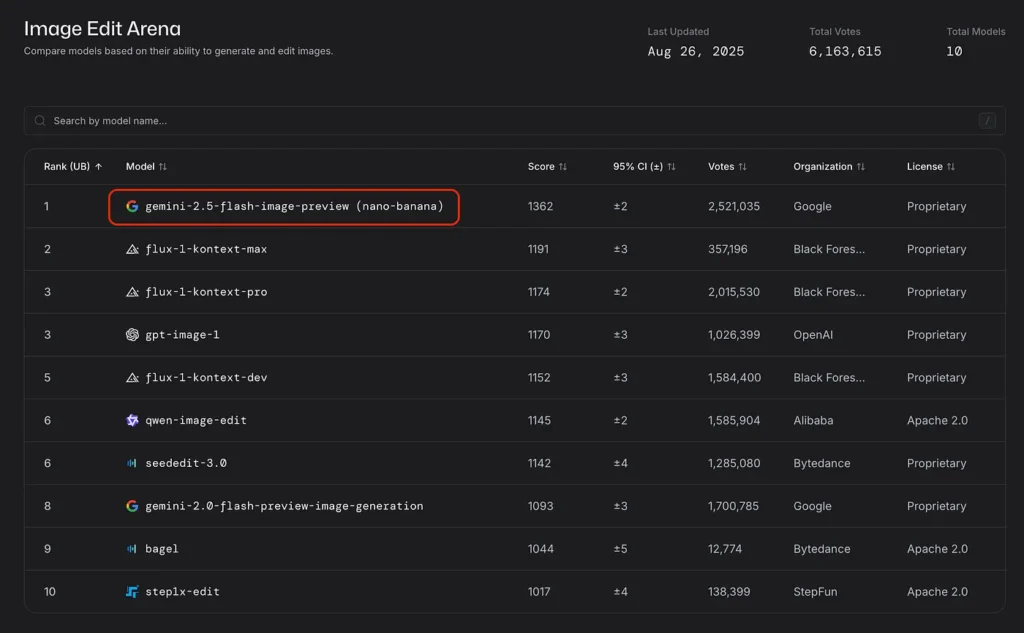Click OpenAI organization cell

pos(813,334)
